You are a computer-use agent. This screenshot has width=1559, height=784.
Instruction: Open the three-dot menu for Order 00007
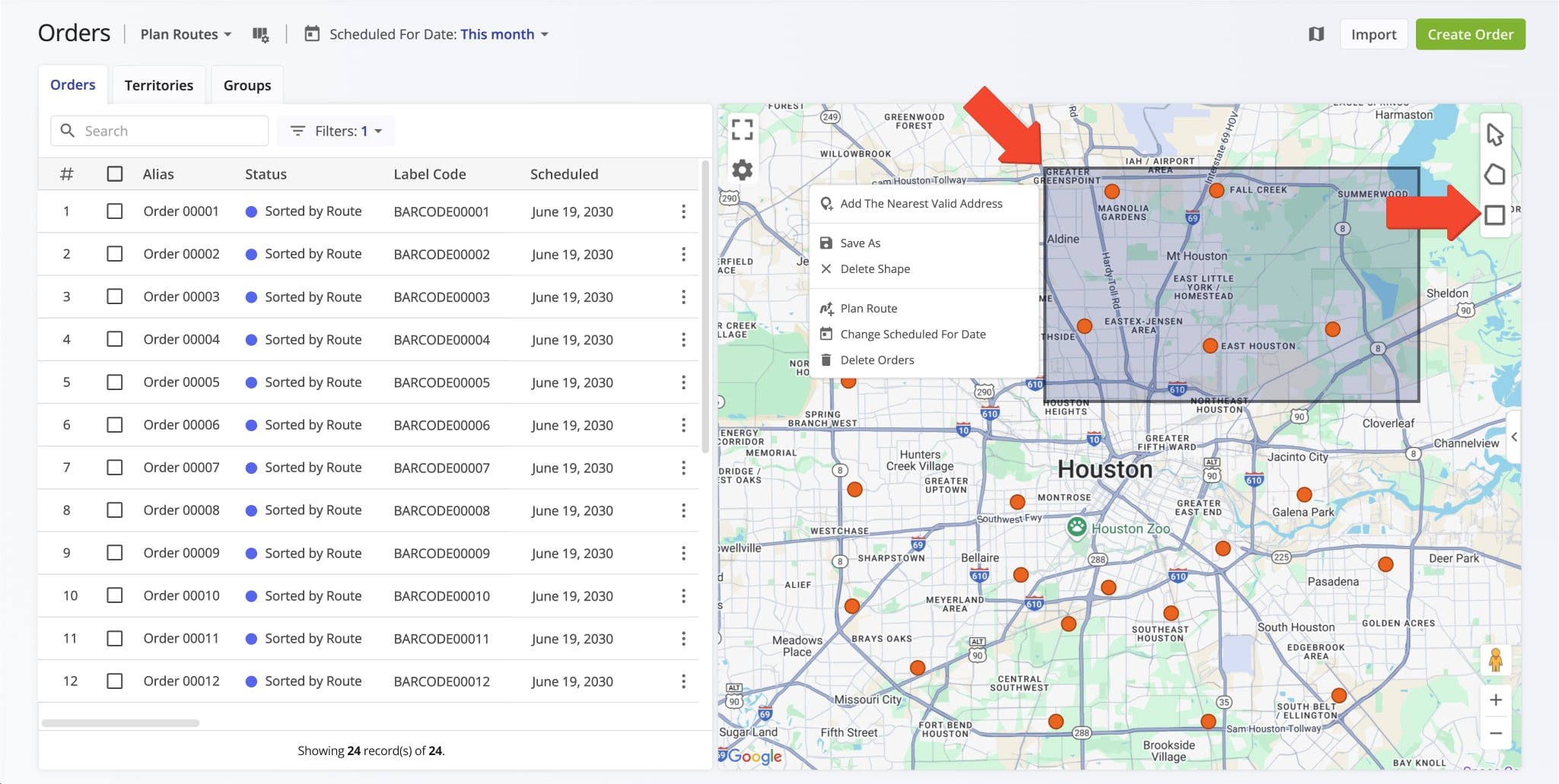point(683,468)
